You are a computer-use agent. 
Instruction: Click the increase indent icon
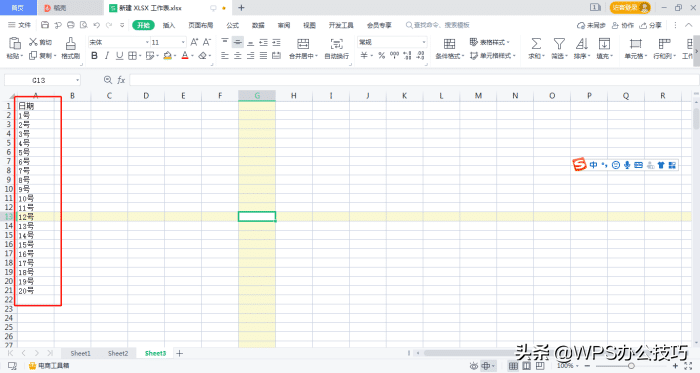point(276,42)
